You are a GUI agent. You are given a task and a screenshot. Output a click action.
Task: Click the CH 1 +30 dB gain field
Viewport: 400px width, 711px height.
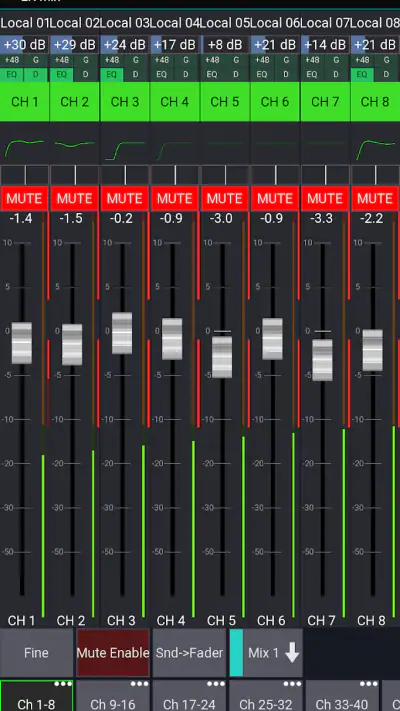(x=24, y=45)
